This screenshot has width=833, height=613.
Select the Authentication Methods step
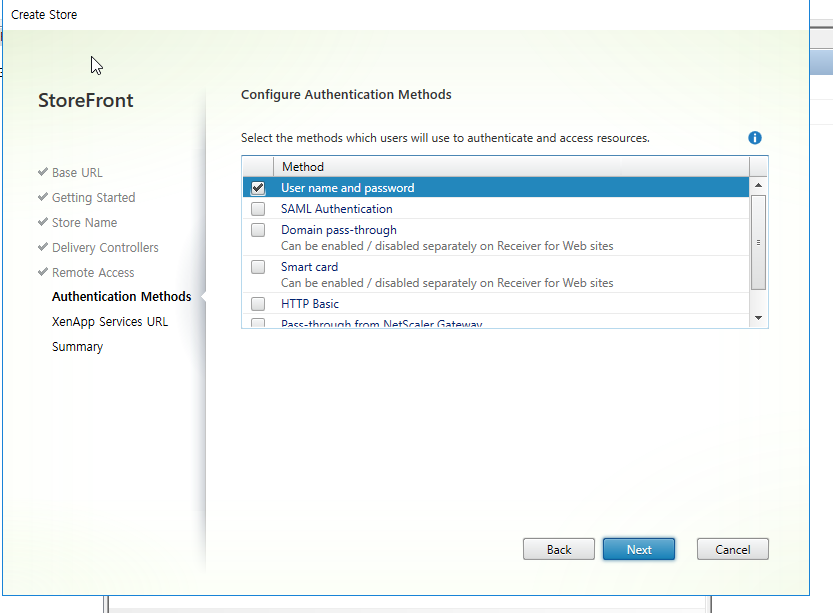pos(122,296)
